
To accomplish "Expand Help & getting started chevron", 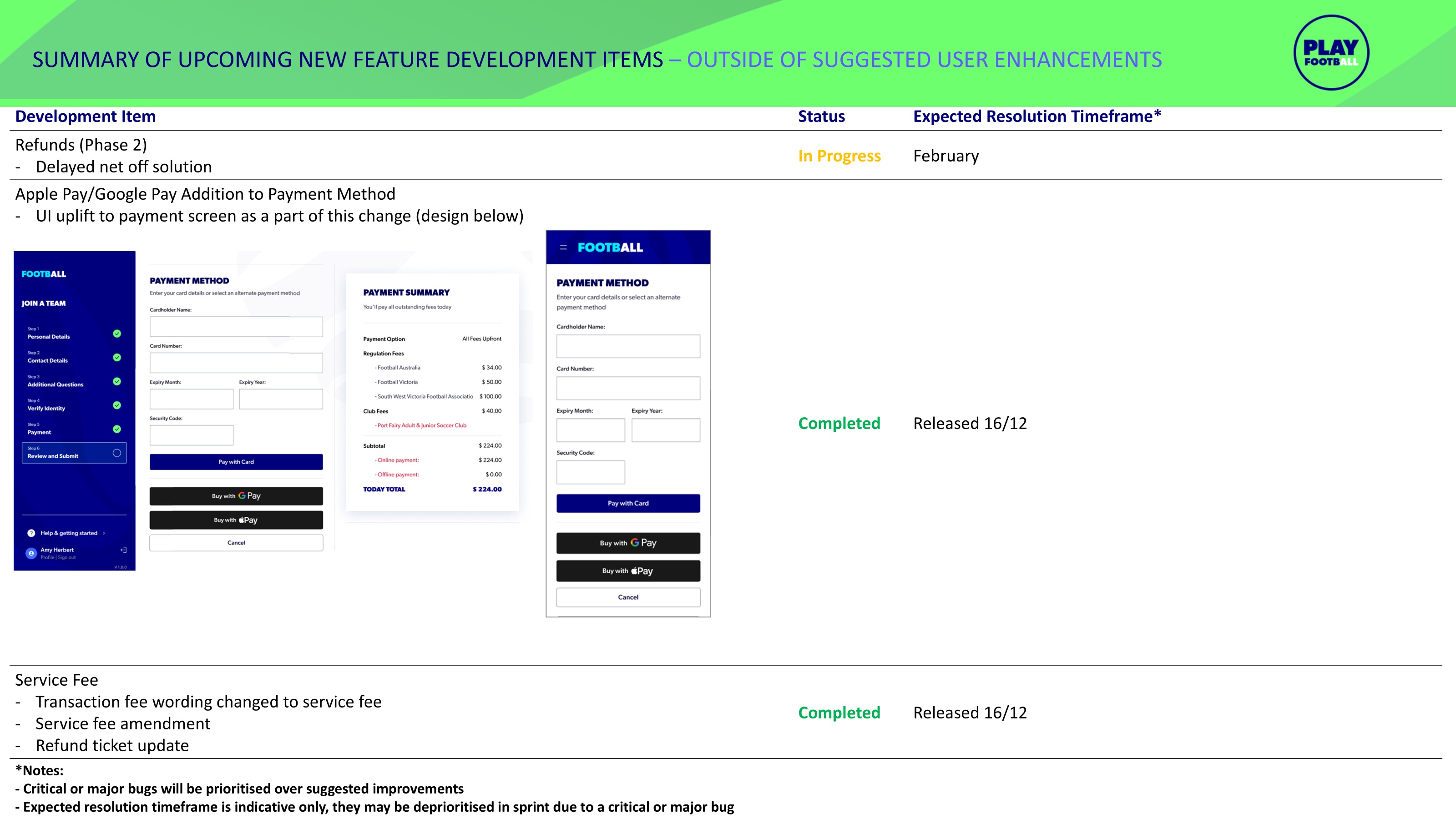I will pos(104,533).
